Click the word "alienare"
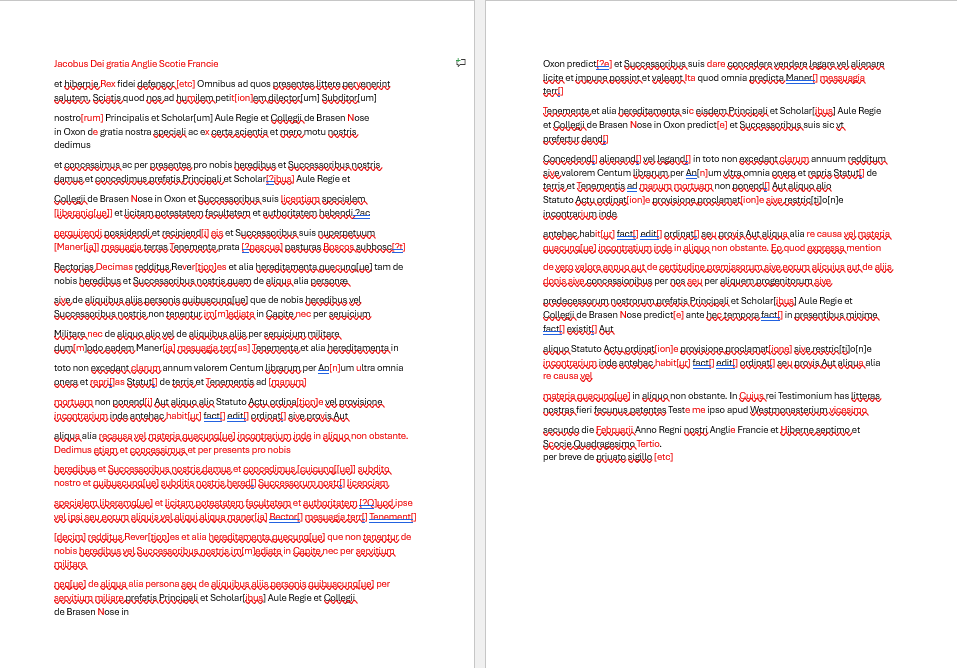Image resolution: width=957 pixels, height=668 pixels. tap(867, 64)
